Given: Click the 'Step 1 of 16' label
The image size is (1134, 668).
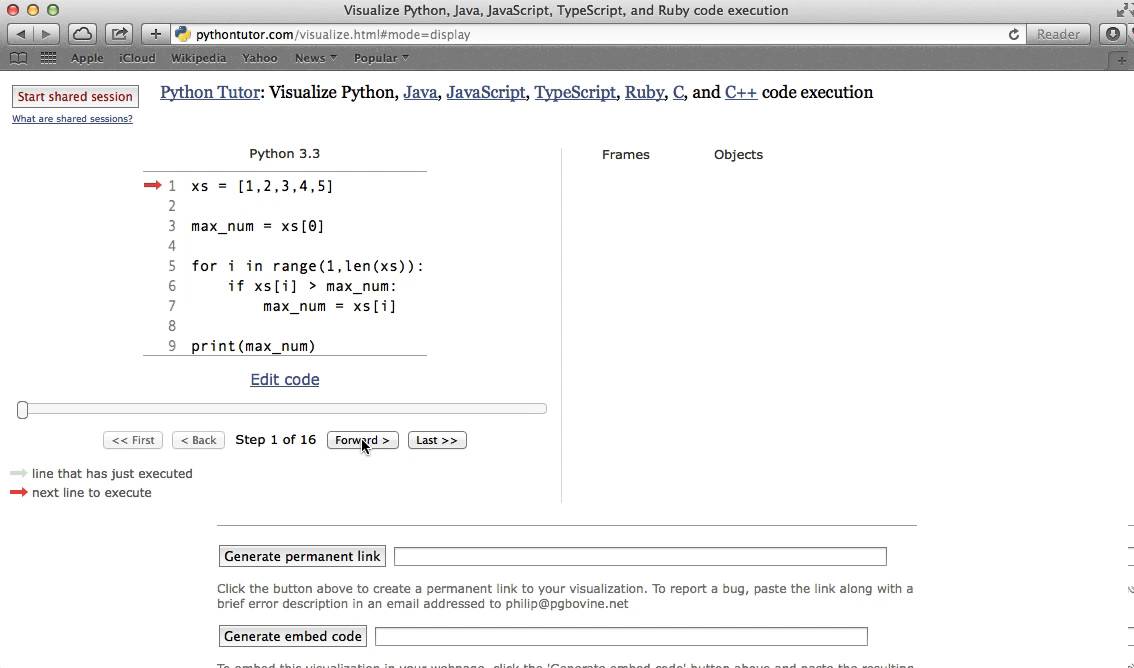Looking at the screenshot, I should tap(276, 440).
